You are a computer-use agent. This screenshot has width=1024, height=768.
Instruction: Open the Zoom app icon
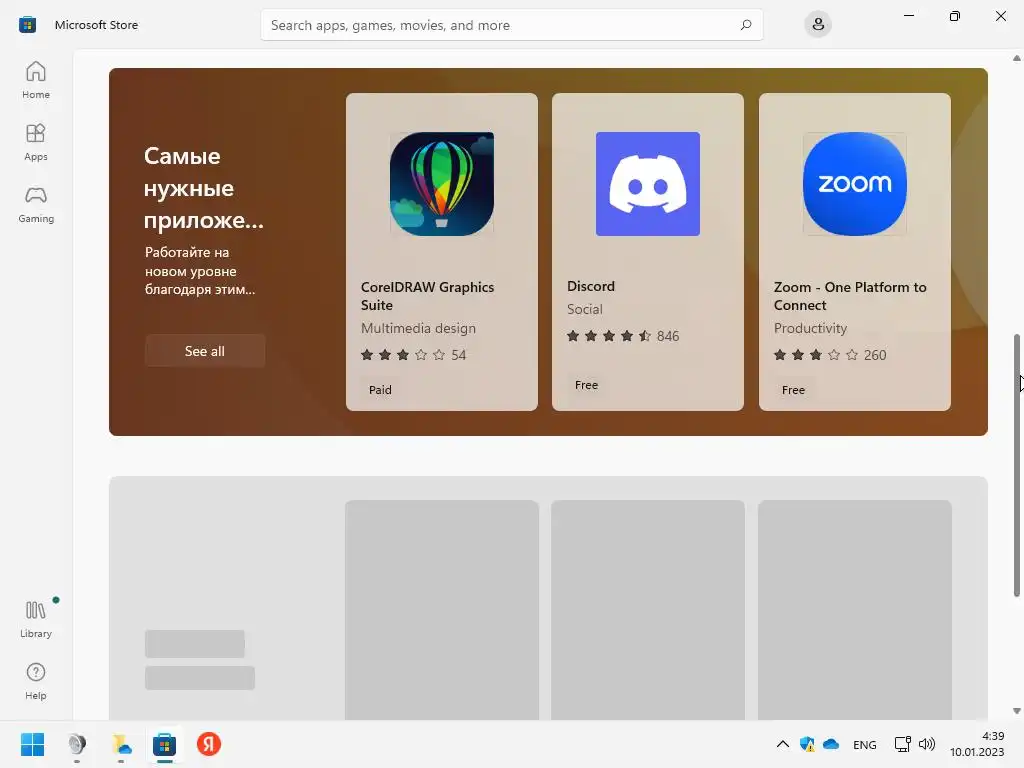(x=854, y=184)
